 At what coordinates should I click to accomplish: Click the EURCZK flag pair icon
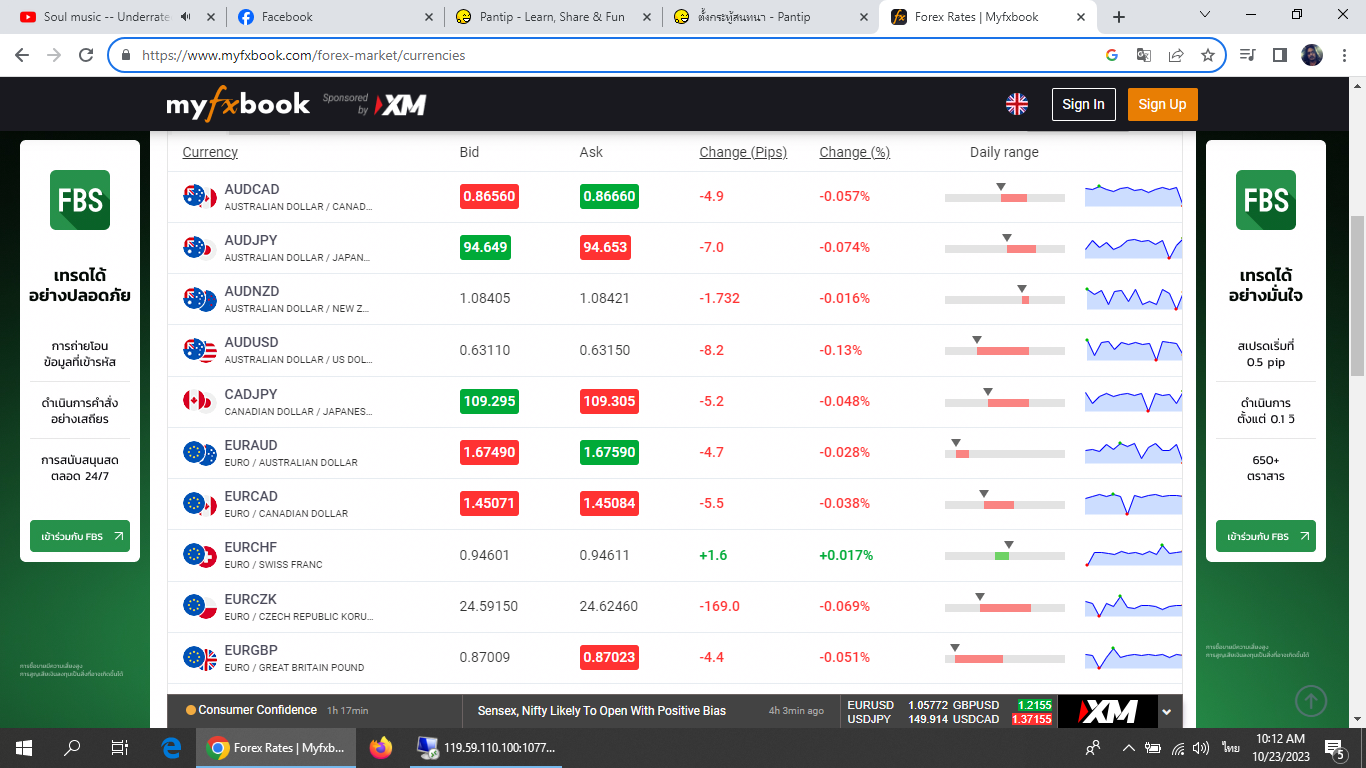tap(200, 606)
